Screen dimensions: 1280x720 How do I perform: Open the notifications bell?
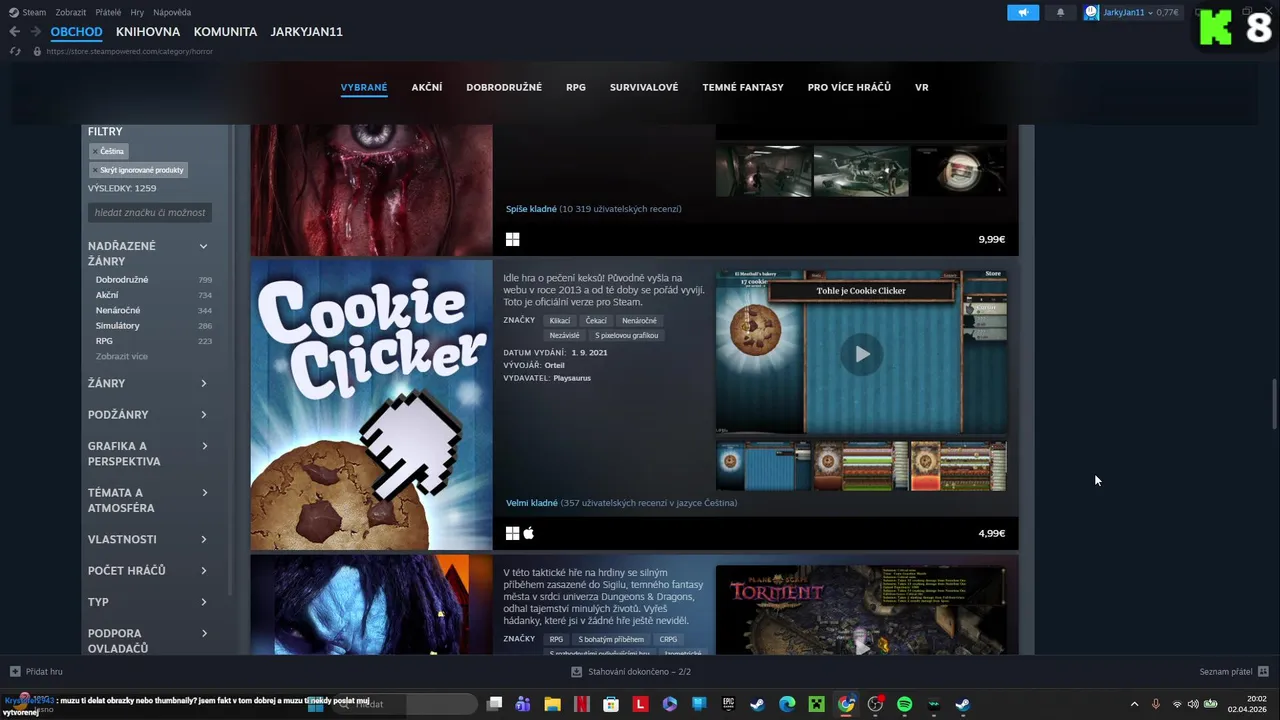pos(1061,13)
